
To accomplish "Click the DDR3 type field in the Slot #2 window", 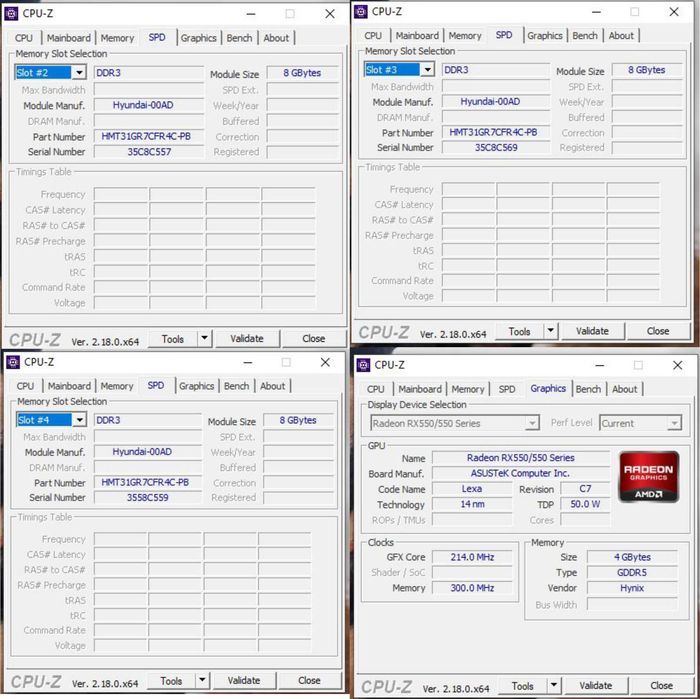I will 149,73.
